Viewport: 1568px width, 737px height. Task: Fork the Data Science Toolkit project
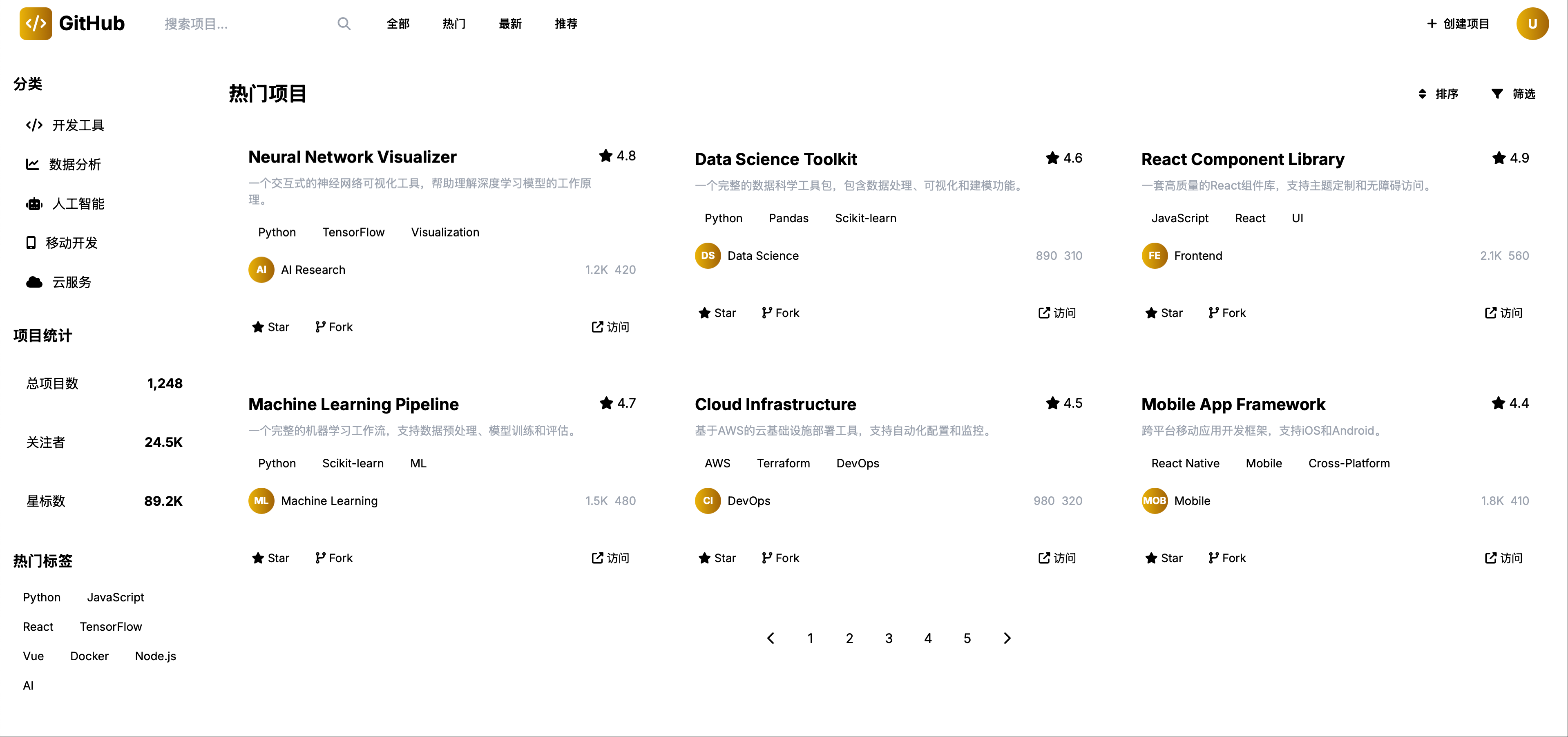coord(780,313)
